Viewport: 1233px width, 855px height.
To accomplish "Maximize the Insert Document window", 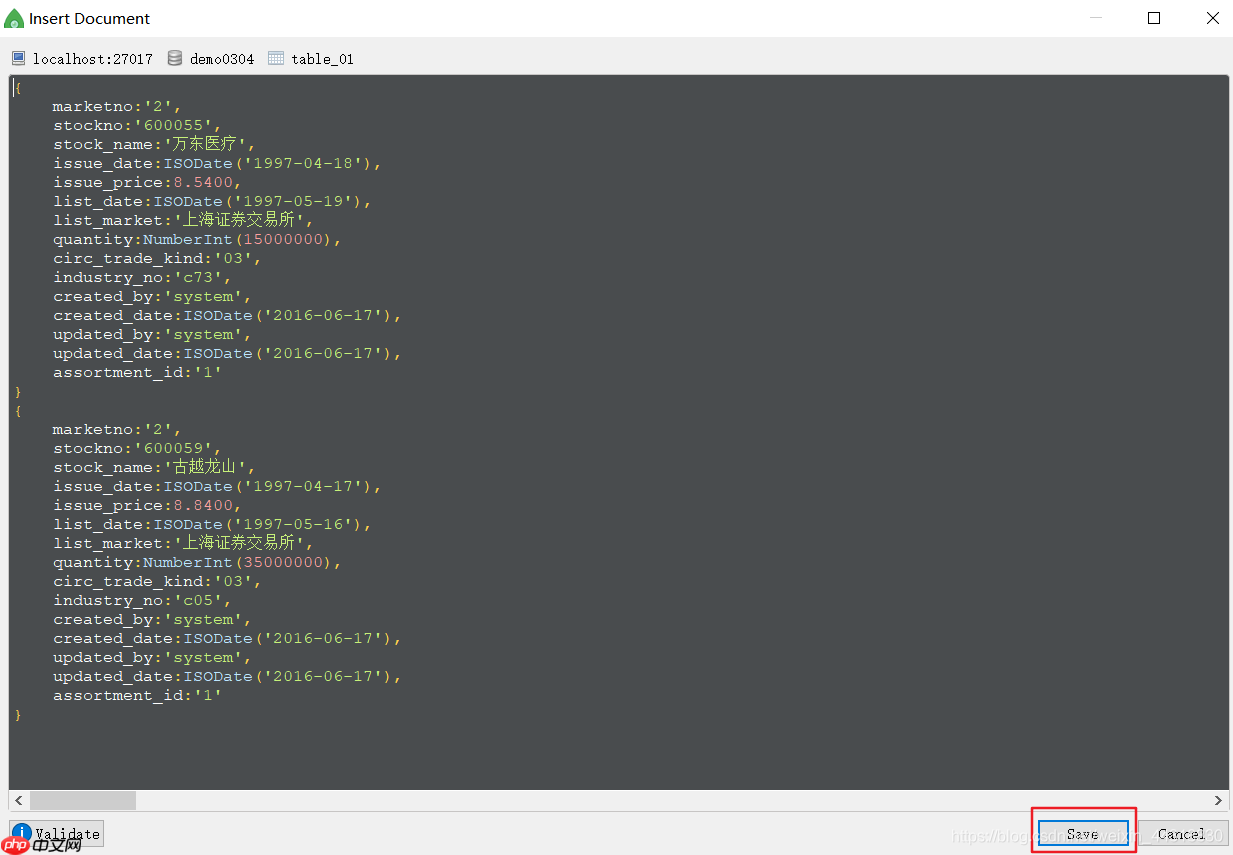I will point(1154,18).
